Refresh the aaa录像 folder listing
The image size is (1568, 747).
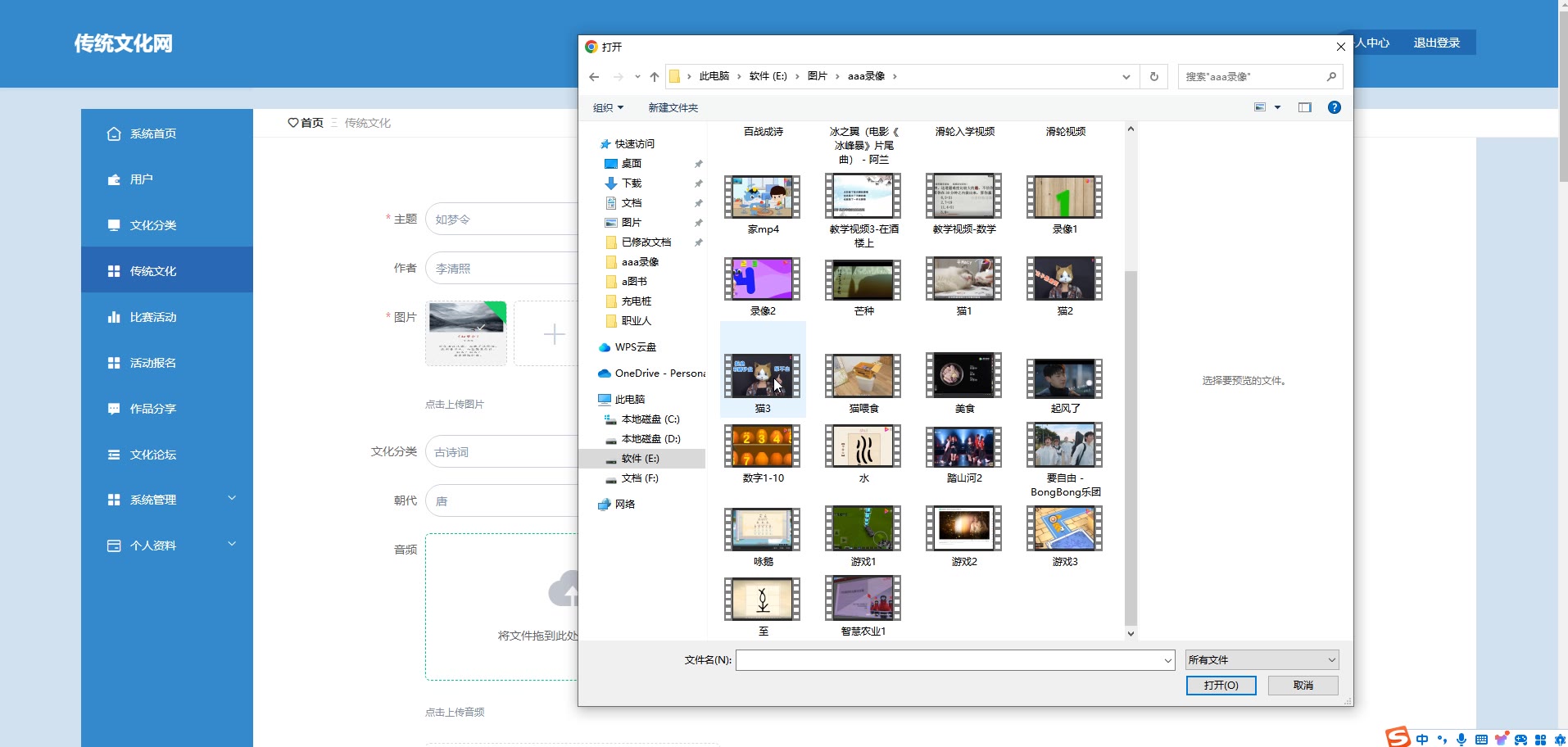(x=1153, y=77)
